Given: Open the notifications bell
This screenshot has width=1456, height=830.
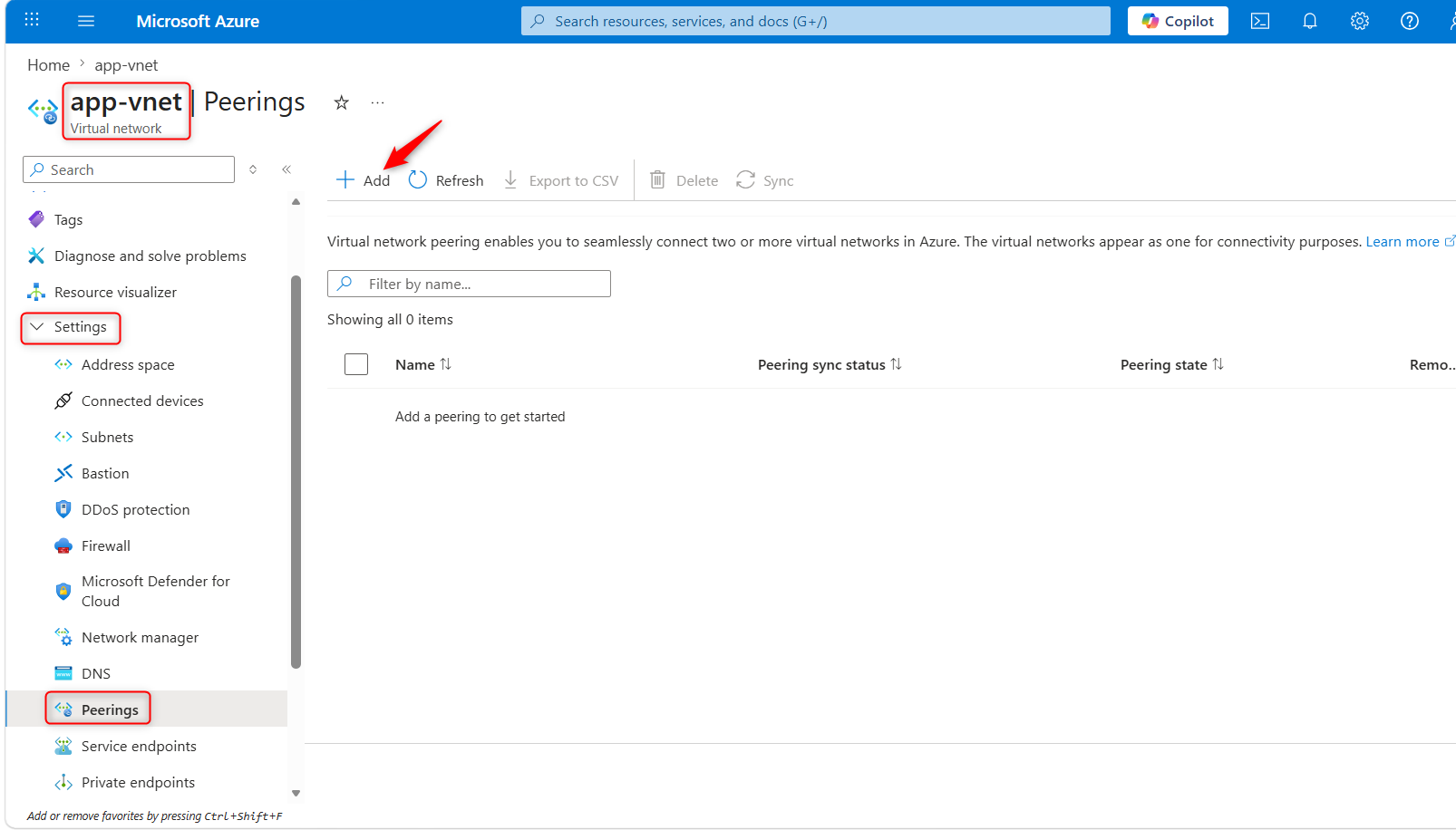Looking at the screenshot, I should coord(1309,21).
